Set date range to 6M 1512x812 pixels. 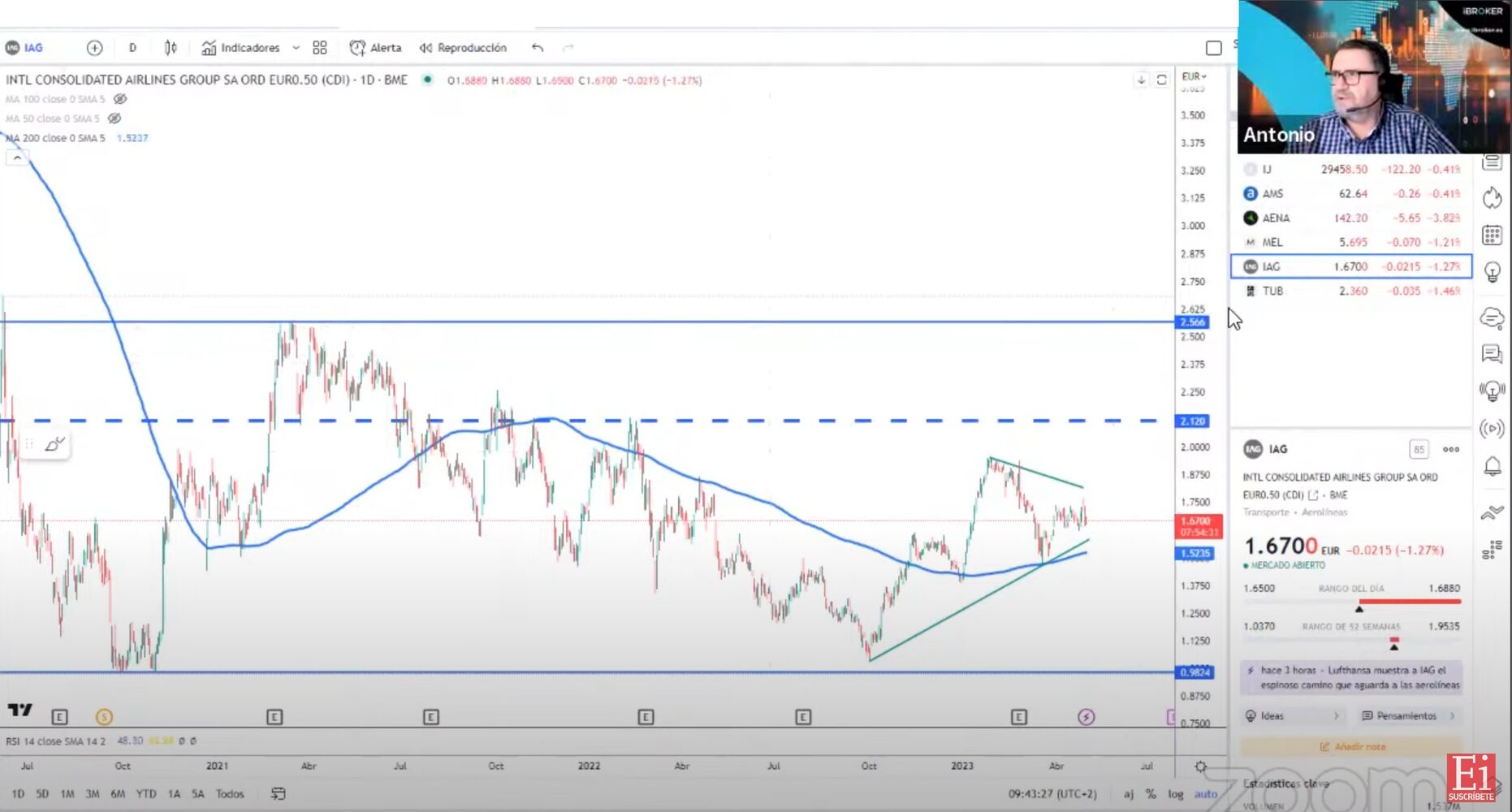118,794
